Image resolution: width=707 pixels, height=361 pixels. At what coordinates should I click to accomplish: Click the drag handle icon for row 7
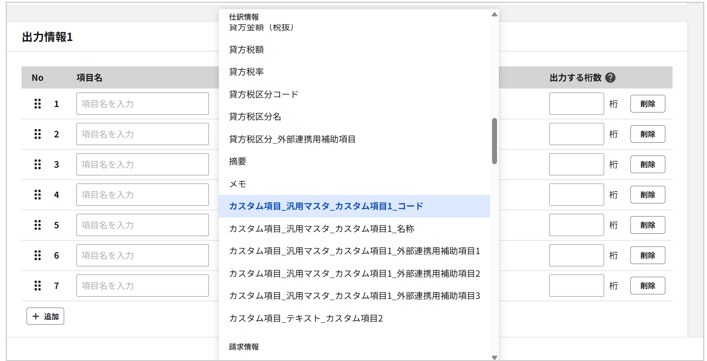click(37, 285)
